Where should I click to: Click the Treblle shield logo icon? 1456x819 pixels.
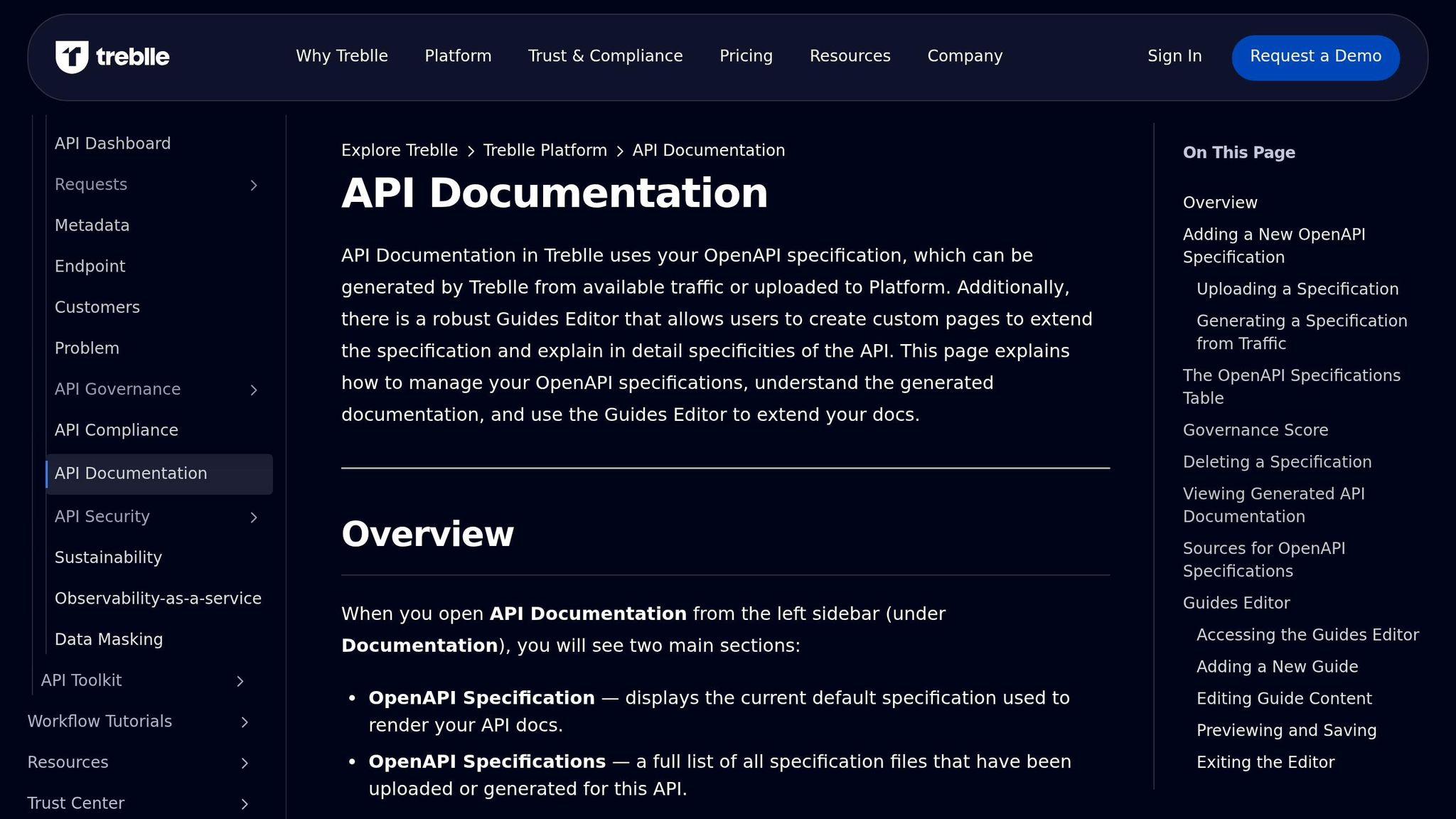72,57
